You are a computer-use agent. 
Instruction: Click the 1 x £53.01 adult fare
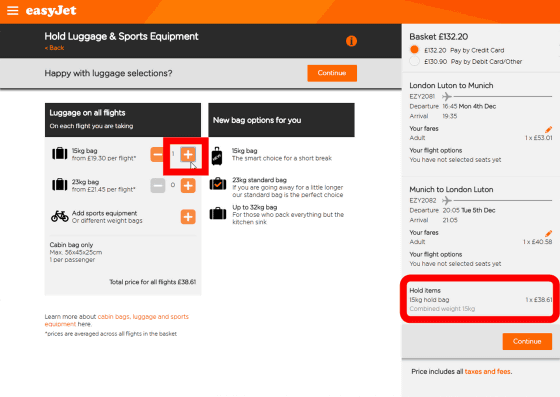point(539,138)
